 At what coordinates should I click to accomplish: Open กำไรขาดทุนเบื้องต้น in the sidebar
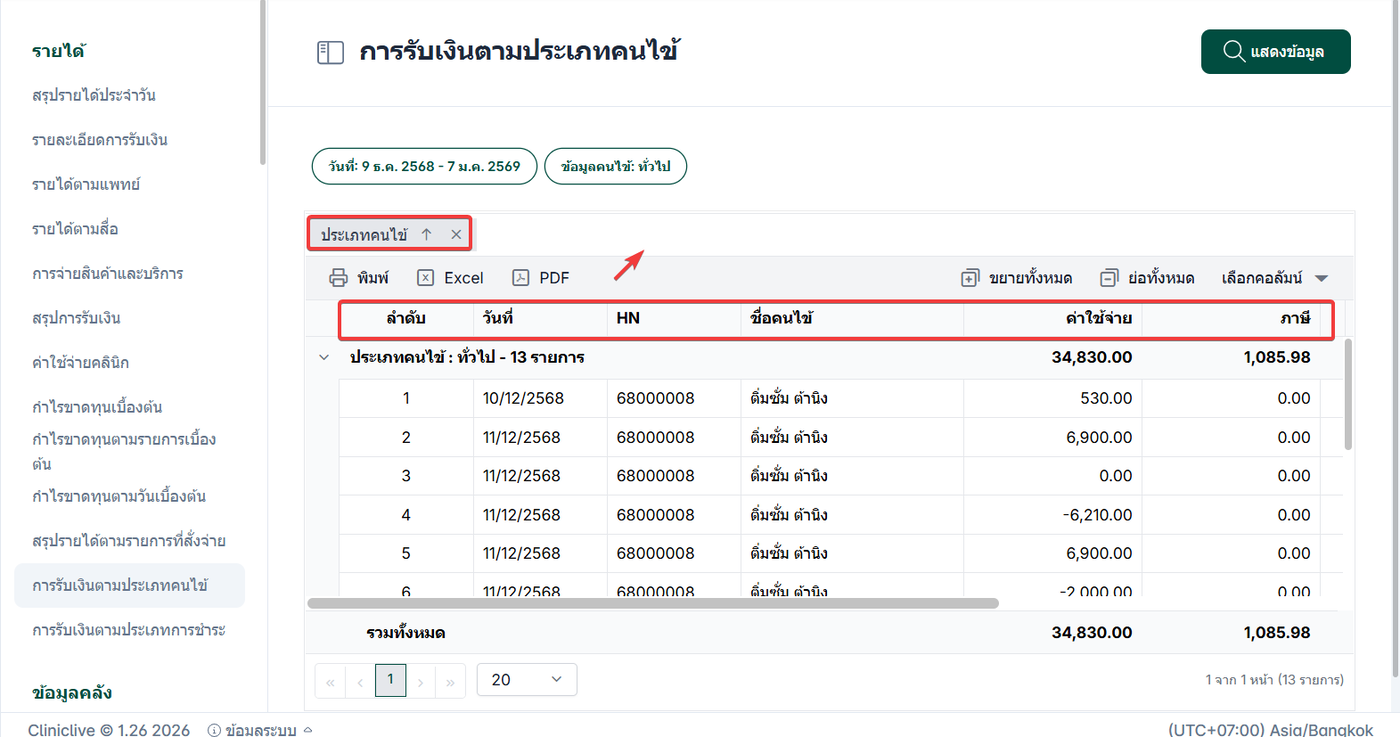pos(97,407)
